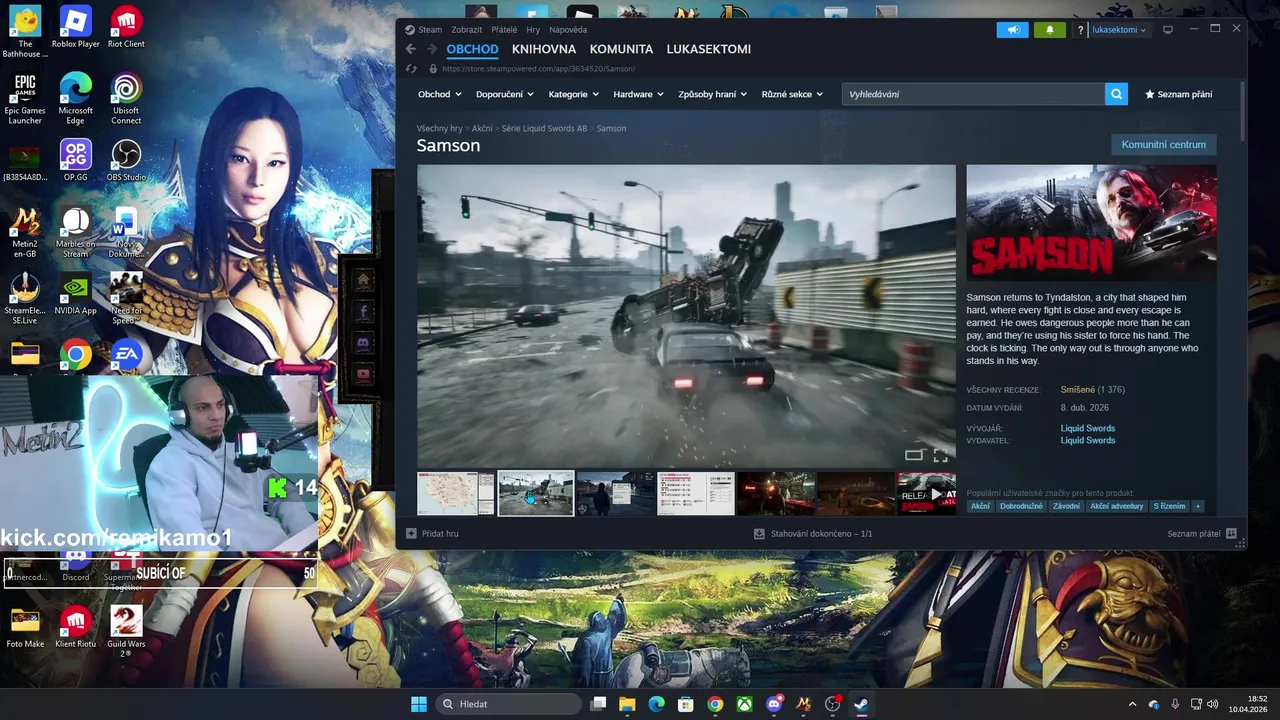Open Epic Games Launcher desktop icon

[x=25, y=98]
